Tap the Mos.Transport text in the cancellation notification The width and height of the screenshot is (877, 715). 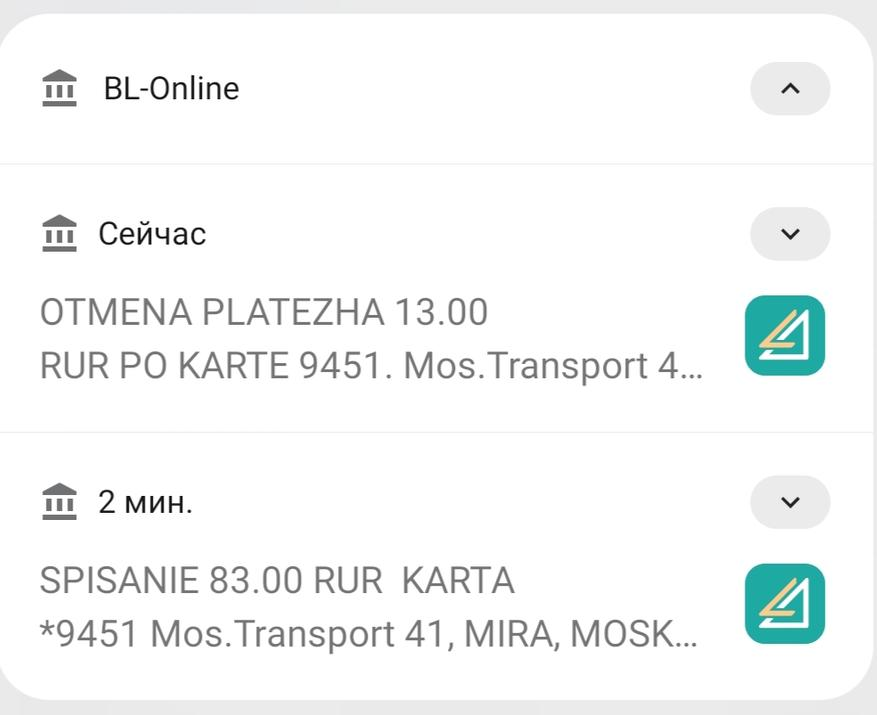click(525, 366)
